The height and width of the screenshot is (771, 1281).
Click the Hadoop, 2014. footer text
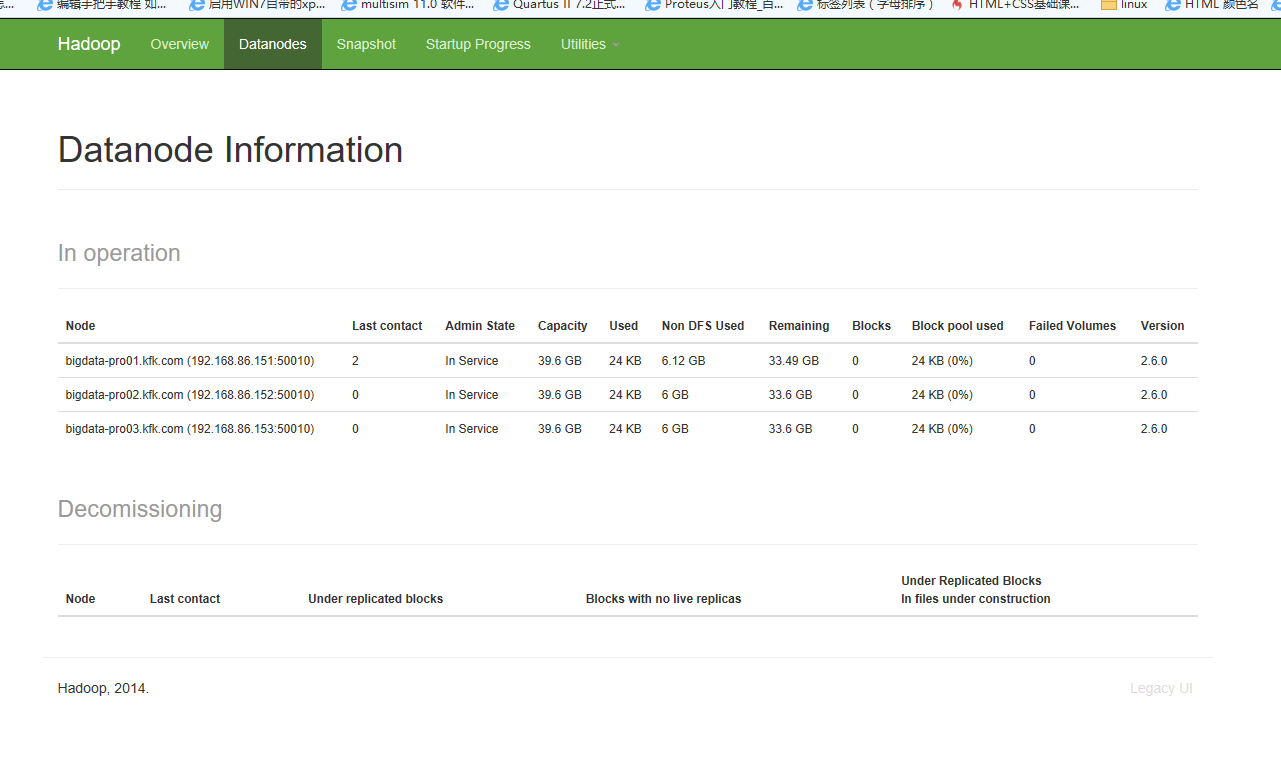click(x=104, y=688)
